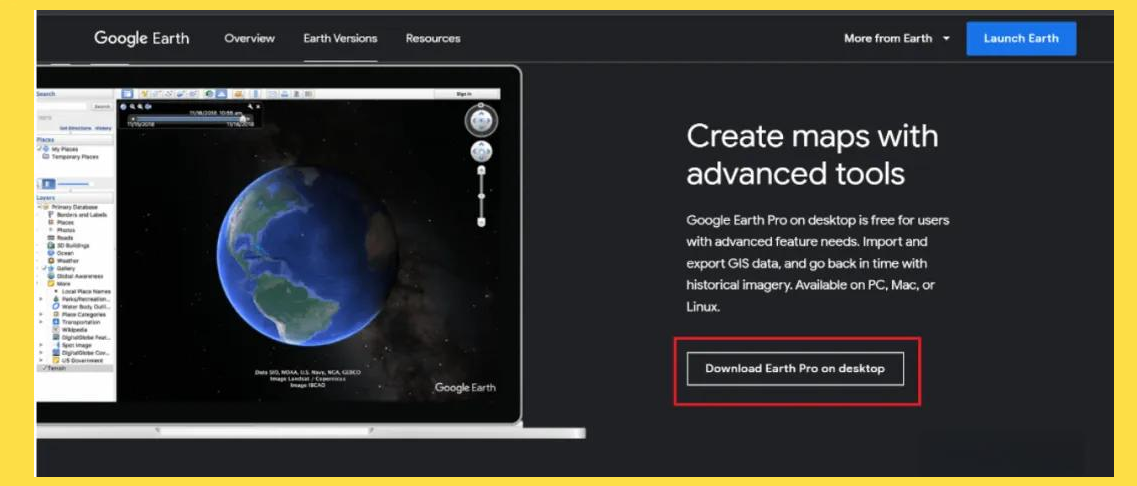
Task: Click the Ocean layer in preview
Action: point(60,253)
